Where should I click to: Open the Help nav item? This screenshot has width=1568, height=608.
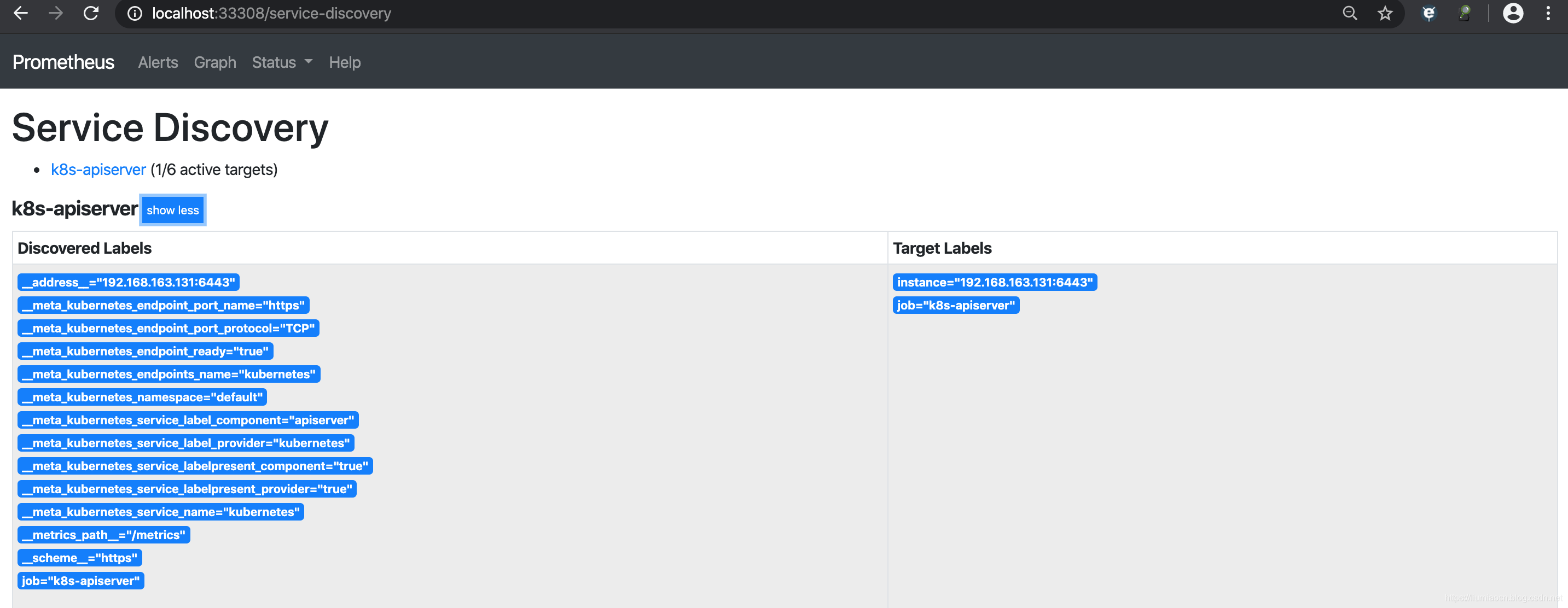click(x=345, y=62)
